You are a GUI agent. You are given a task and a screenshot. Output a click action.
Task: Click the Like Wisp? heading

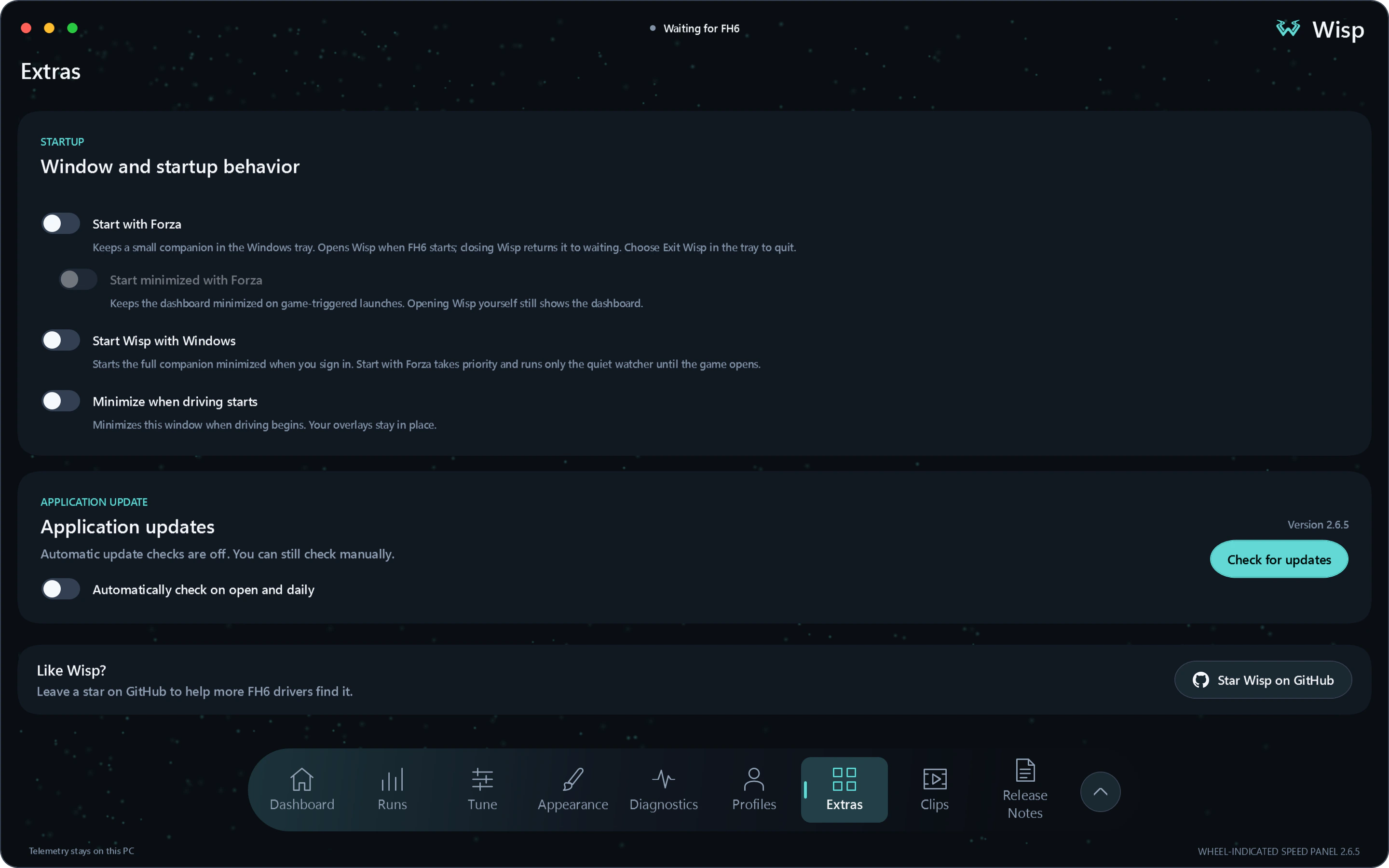[71, 670]
